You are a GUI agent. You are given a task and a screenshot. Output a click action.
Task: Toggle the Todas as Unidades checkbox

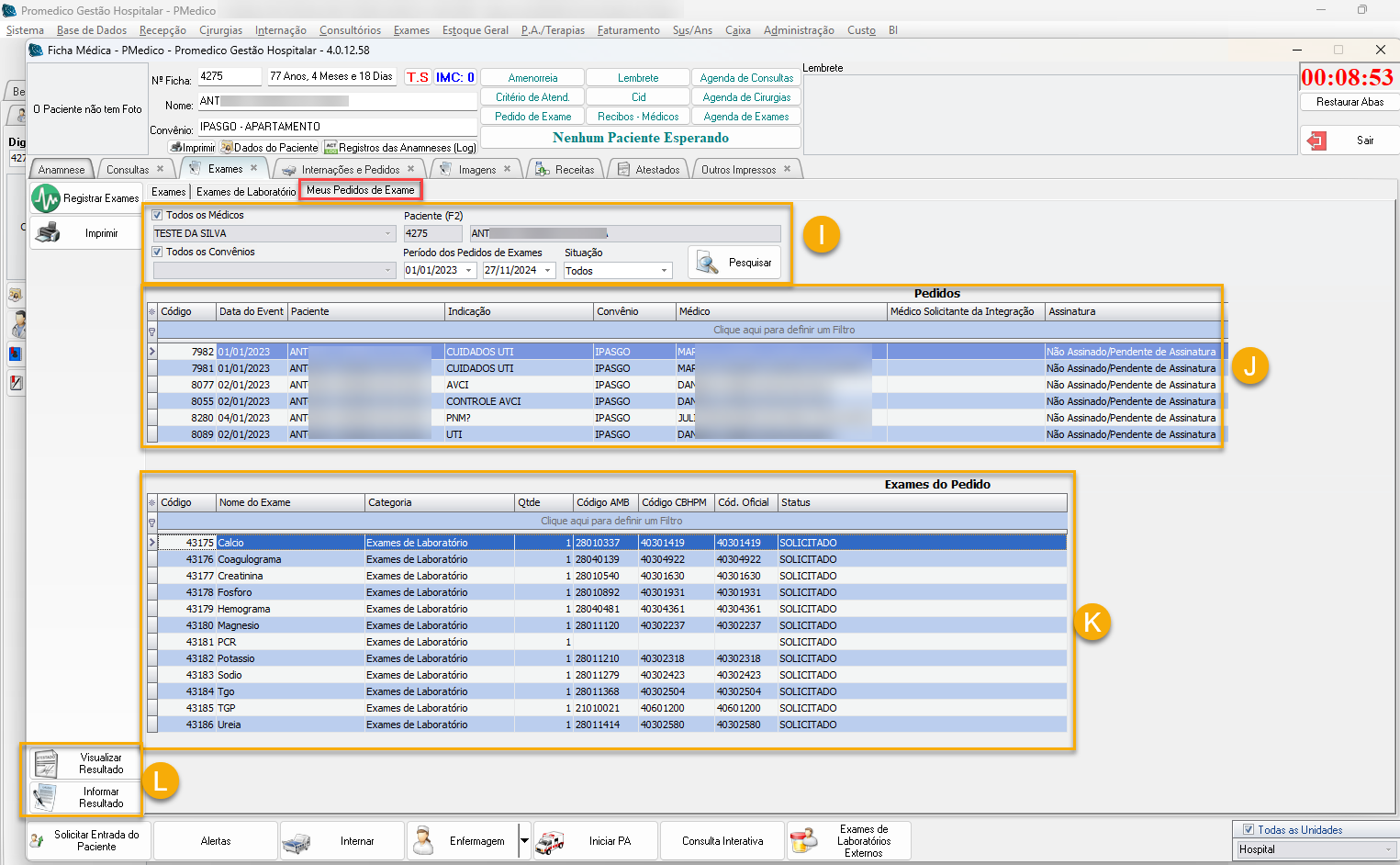point(1248,830)
